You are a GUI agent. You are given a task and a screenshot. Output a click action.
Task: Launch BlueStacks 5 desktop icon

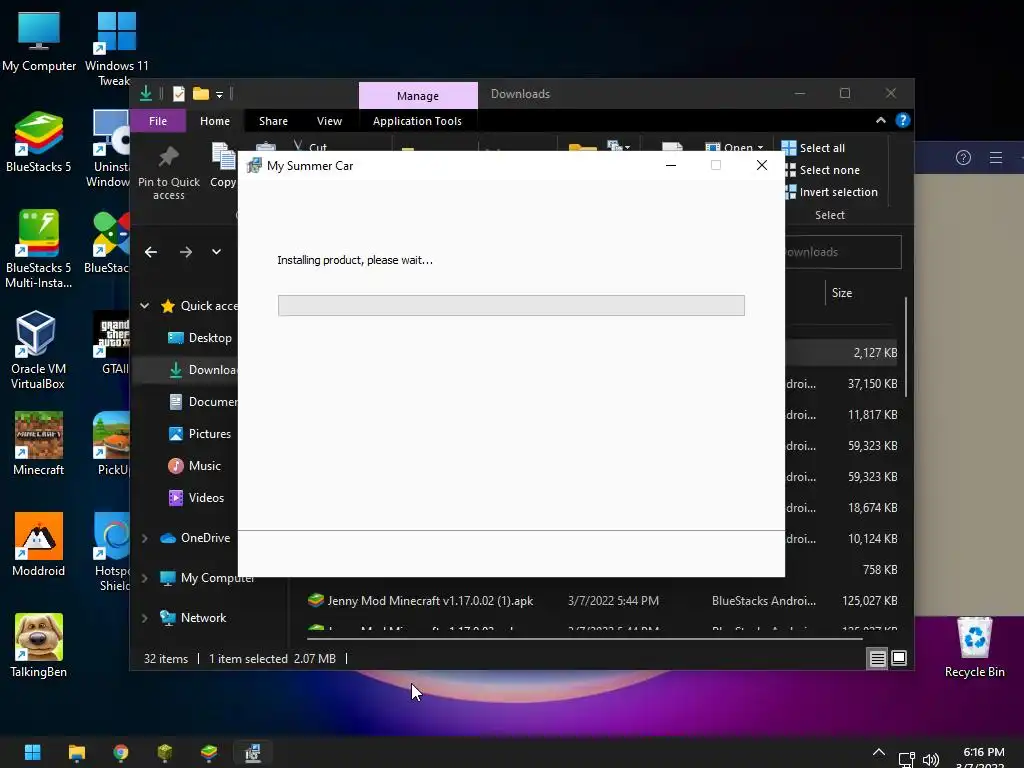[39, 142]
